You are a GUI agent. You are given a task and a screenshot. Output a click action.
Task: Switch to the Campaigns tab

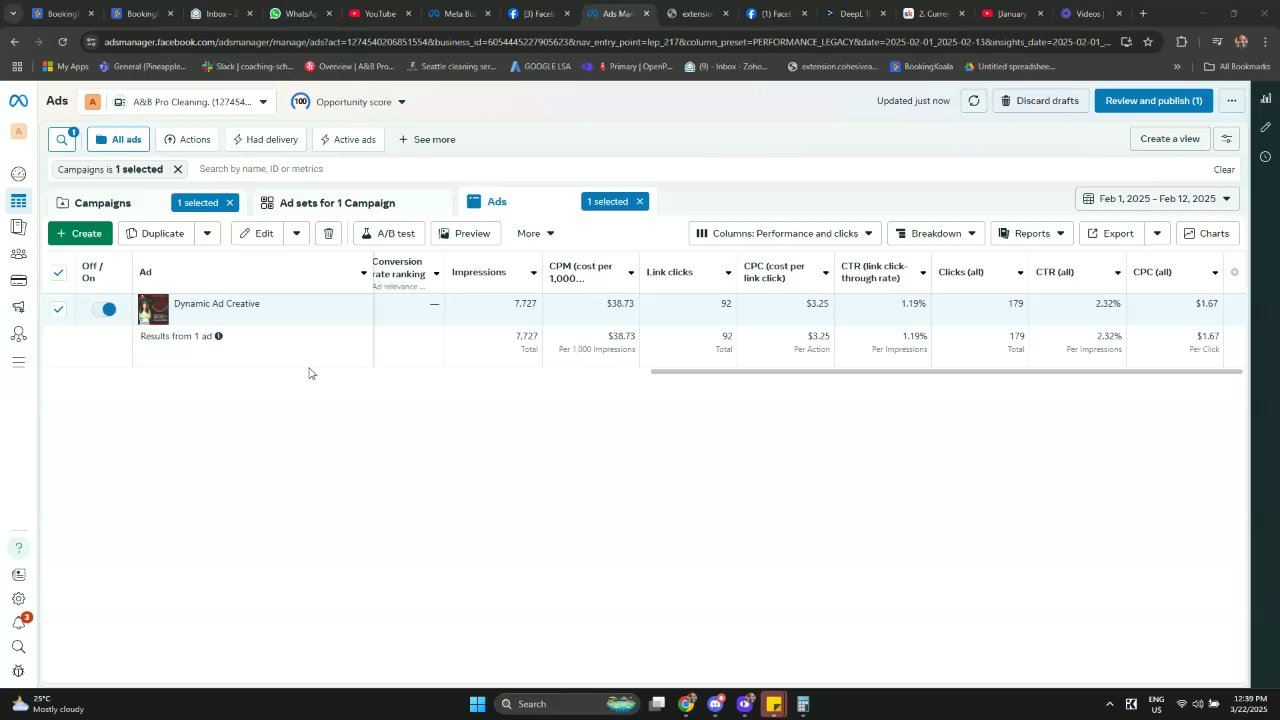103,203
